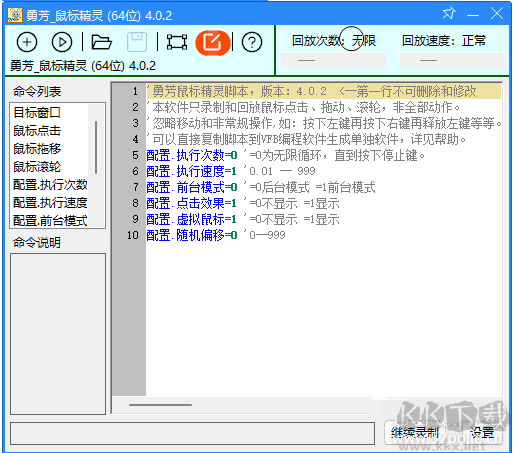Pin window with the pushpin icon
Screen dimensions: 513x453
pos(448,14)
